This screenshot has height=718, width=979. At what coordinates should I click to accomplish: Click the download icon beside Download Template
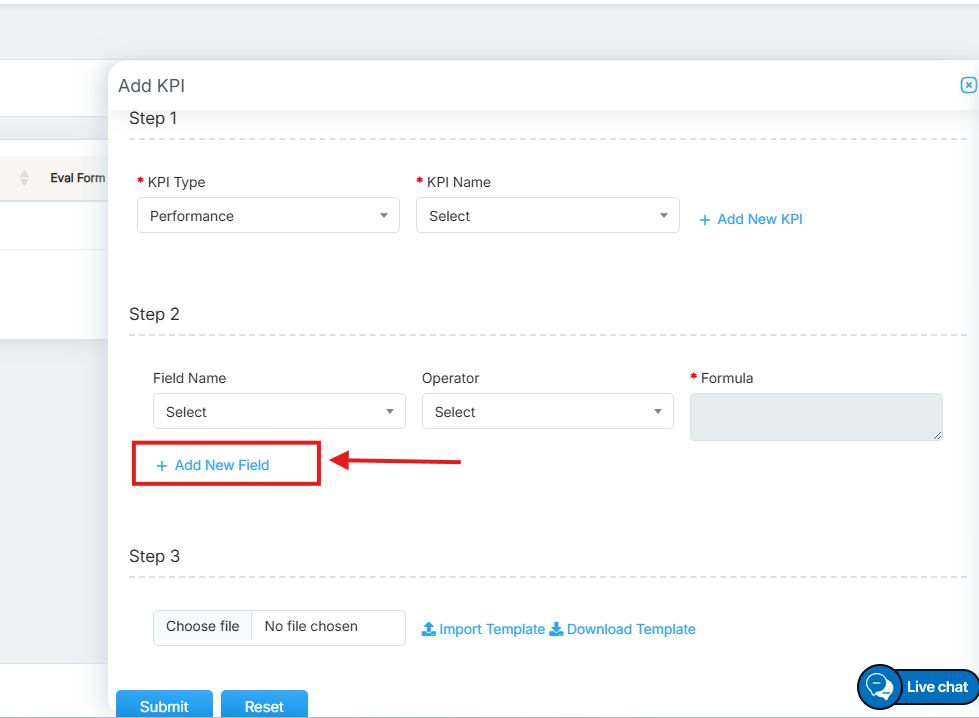(557, 629)
